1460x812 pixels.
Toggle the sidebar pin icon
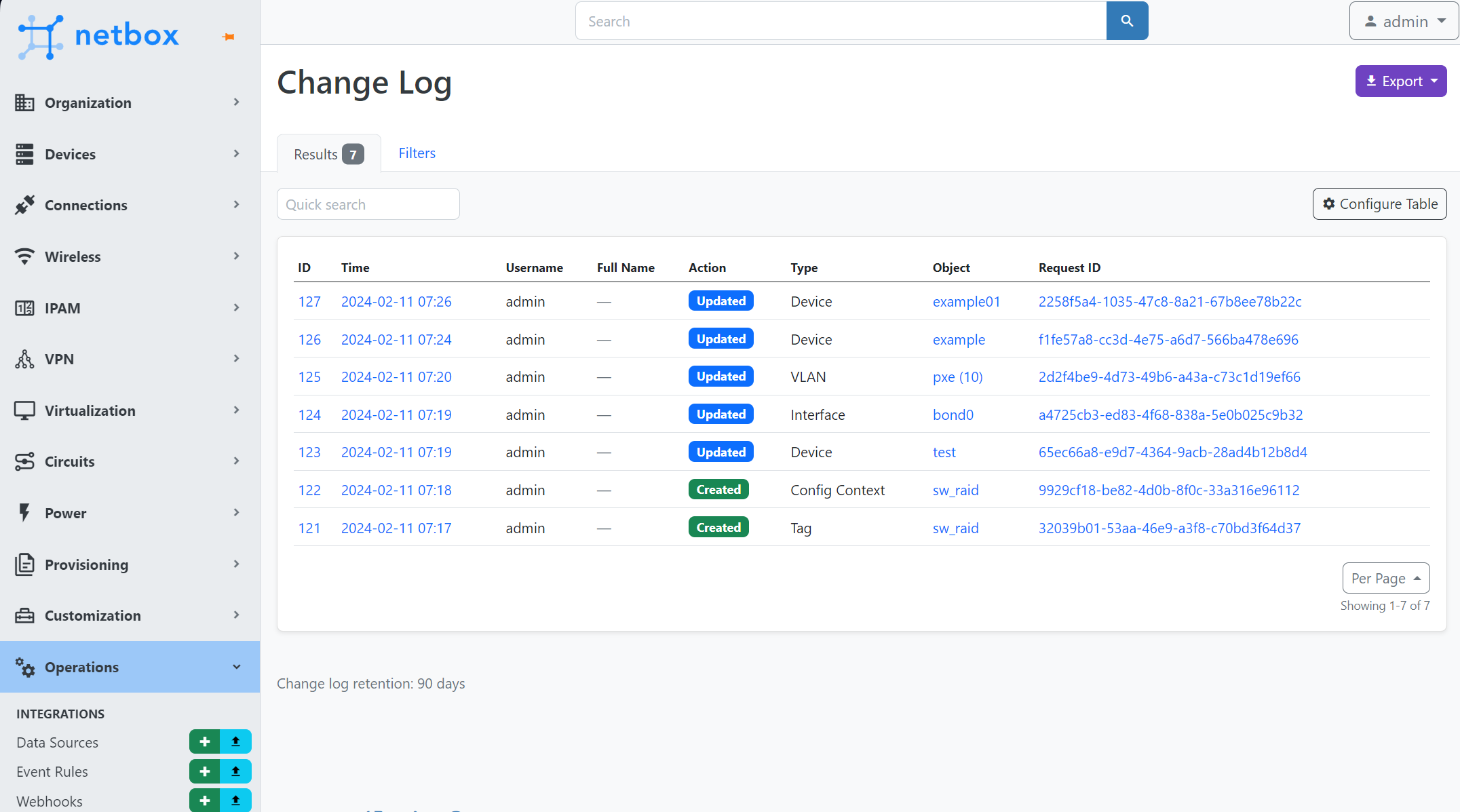[229, 37]
